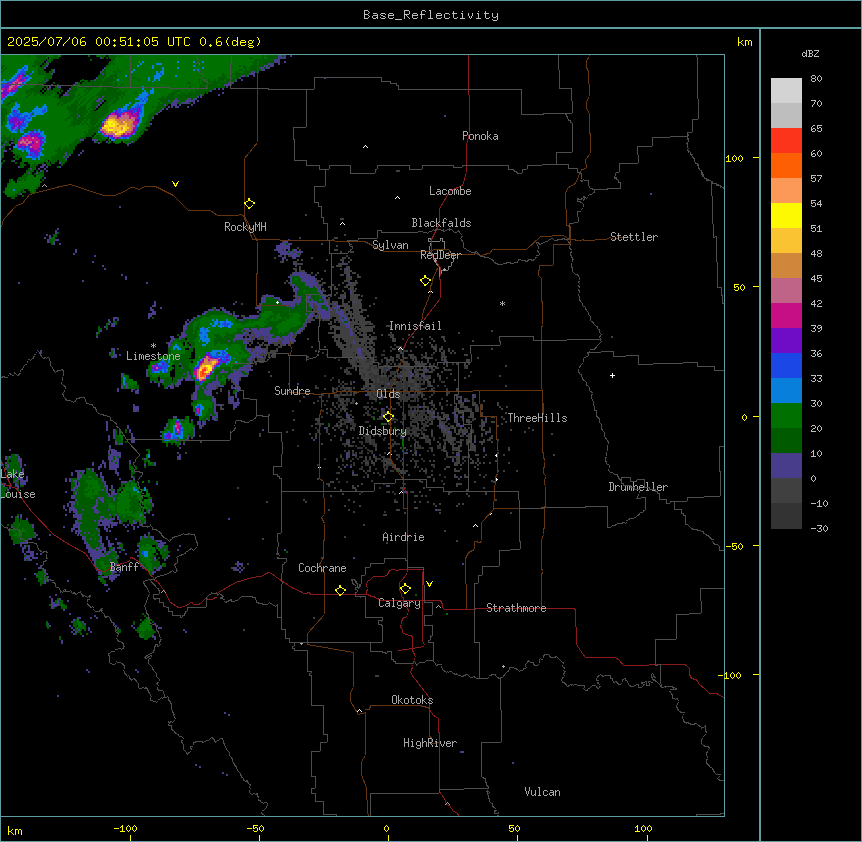Viewport: 862px width, 842px height.
Task: Click the Stettler label
Action: point(634,237)
